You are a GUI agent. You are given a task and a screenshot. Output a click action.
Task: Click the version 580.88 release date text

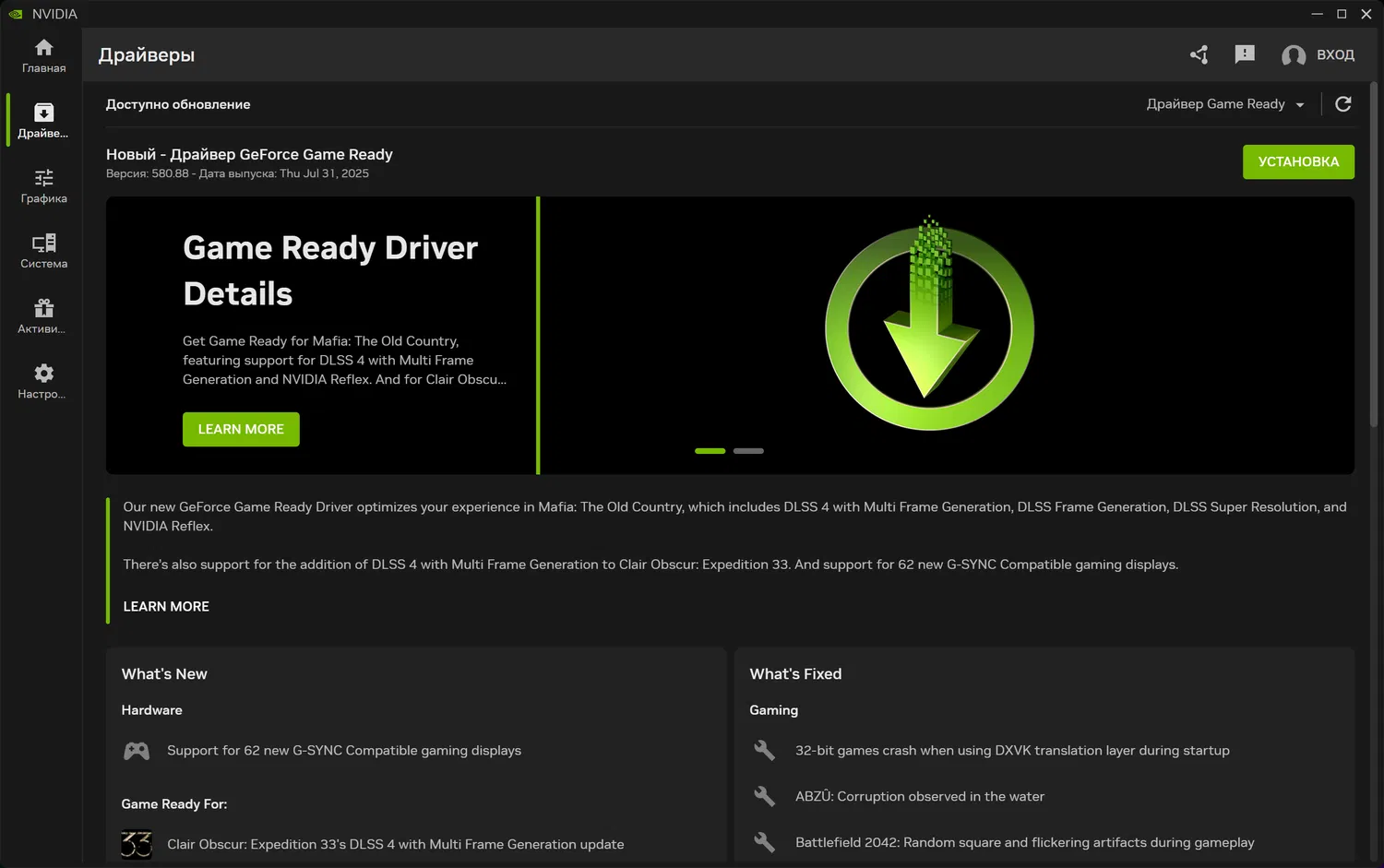pos(237,173)
